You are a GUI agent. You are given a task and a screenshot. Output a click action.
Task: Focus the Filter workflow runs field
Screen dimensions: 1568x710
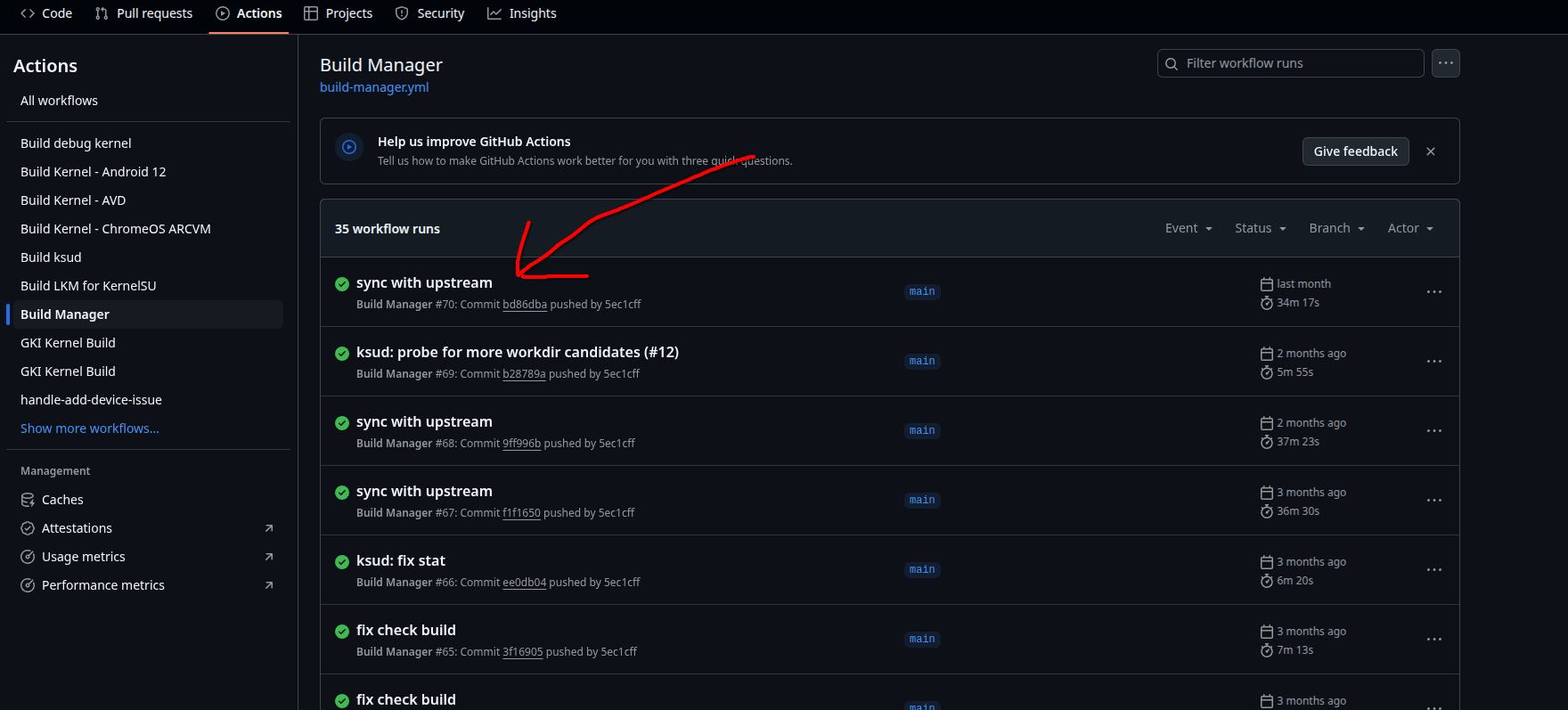click(x=1290, y=63)
